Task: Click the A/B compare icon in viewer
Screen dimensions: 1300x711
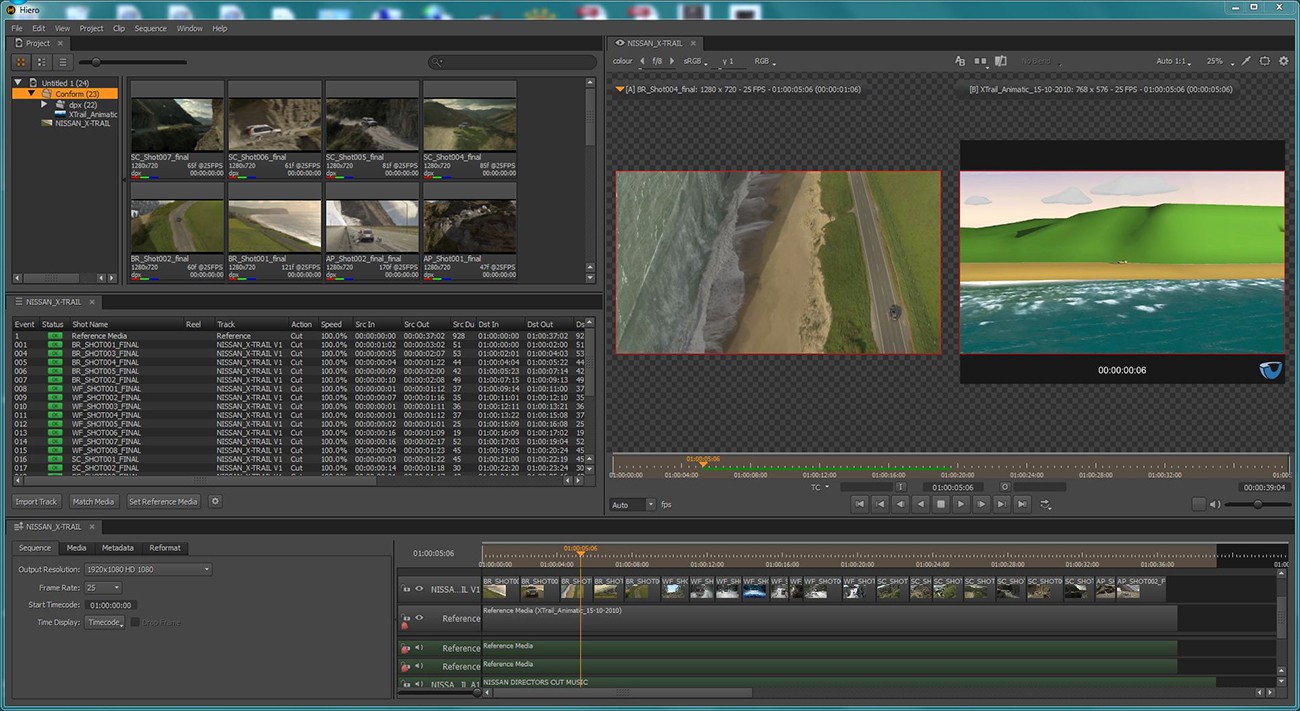Action: coord(960,61)
